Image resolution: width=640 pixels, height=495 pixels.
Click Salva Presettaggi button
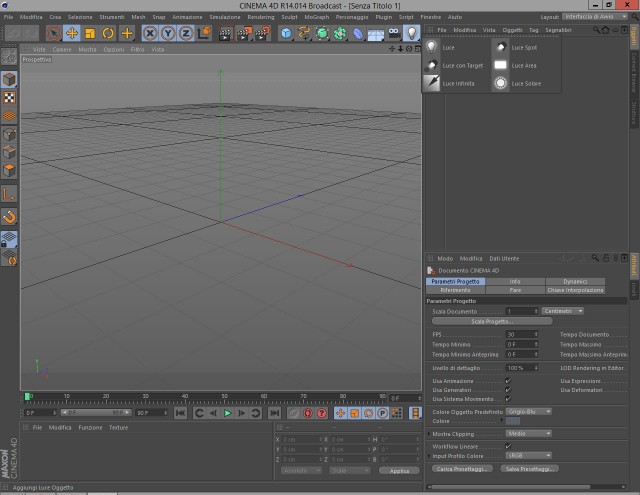(x=530, y=469)
